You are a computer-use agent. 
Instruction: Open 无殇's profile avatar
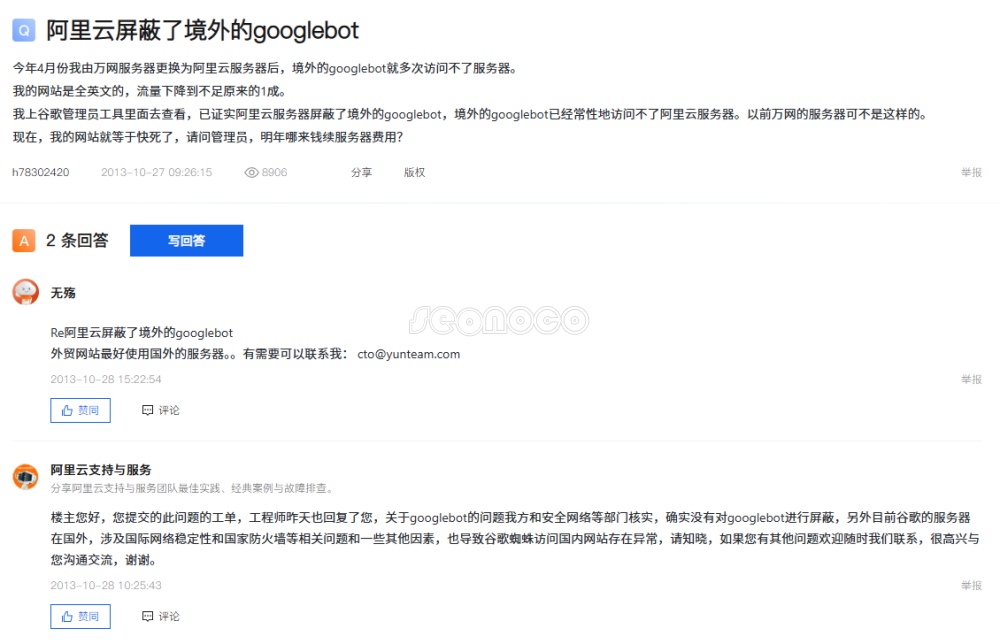point(25,292)
